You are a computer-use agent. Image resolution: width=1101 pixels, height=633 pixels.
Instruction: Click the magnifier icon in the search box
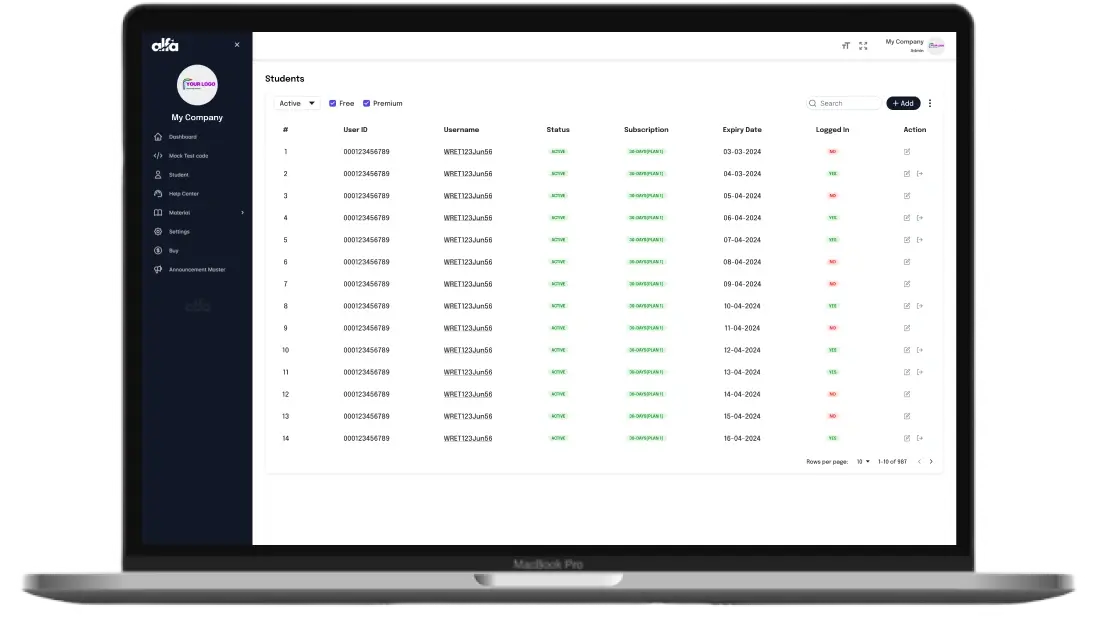[812, 103]
